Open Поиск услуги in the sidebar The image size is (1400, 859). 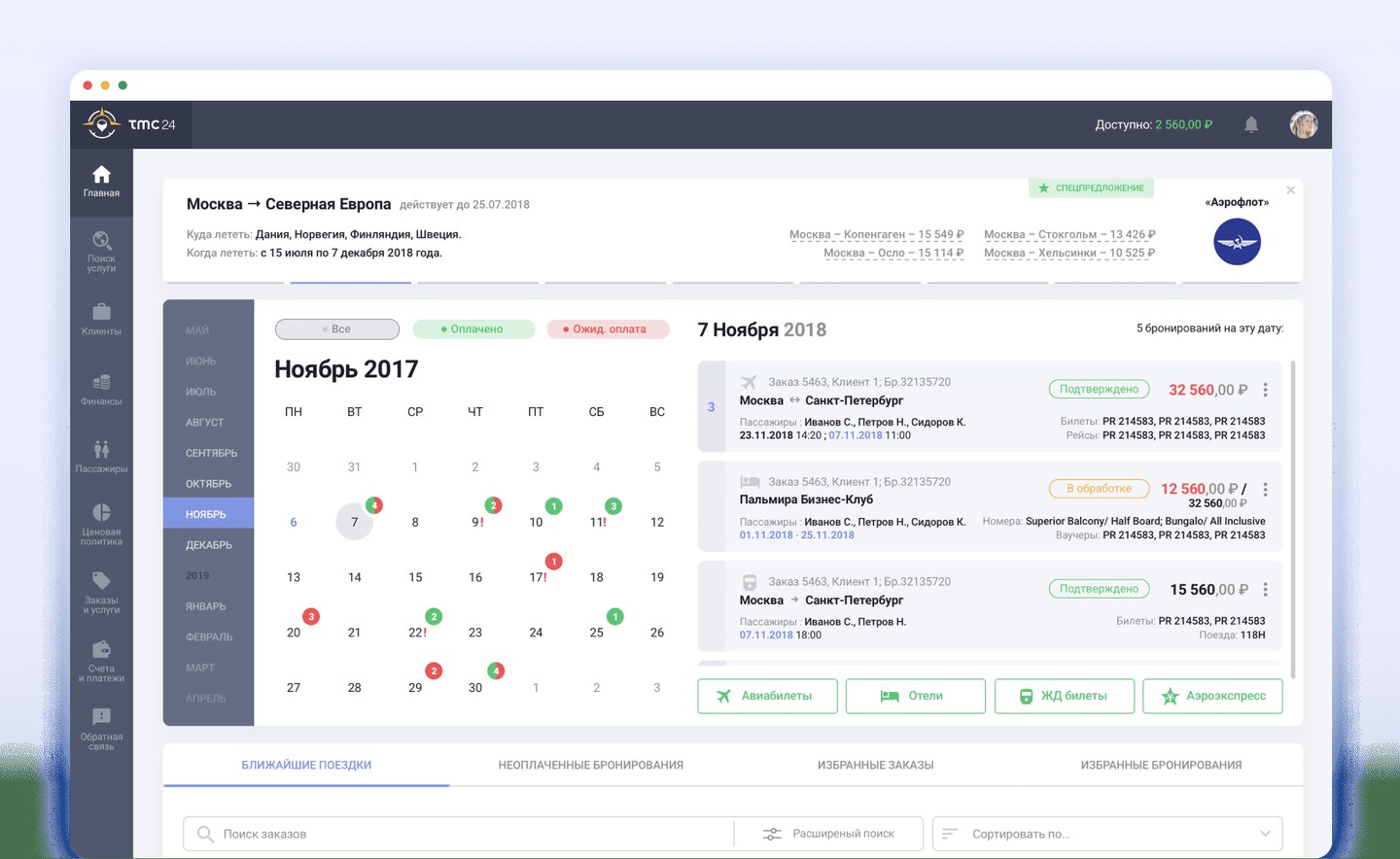(x=101, y=251)
